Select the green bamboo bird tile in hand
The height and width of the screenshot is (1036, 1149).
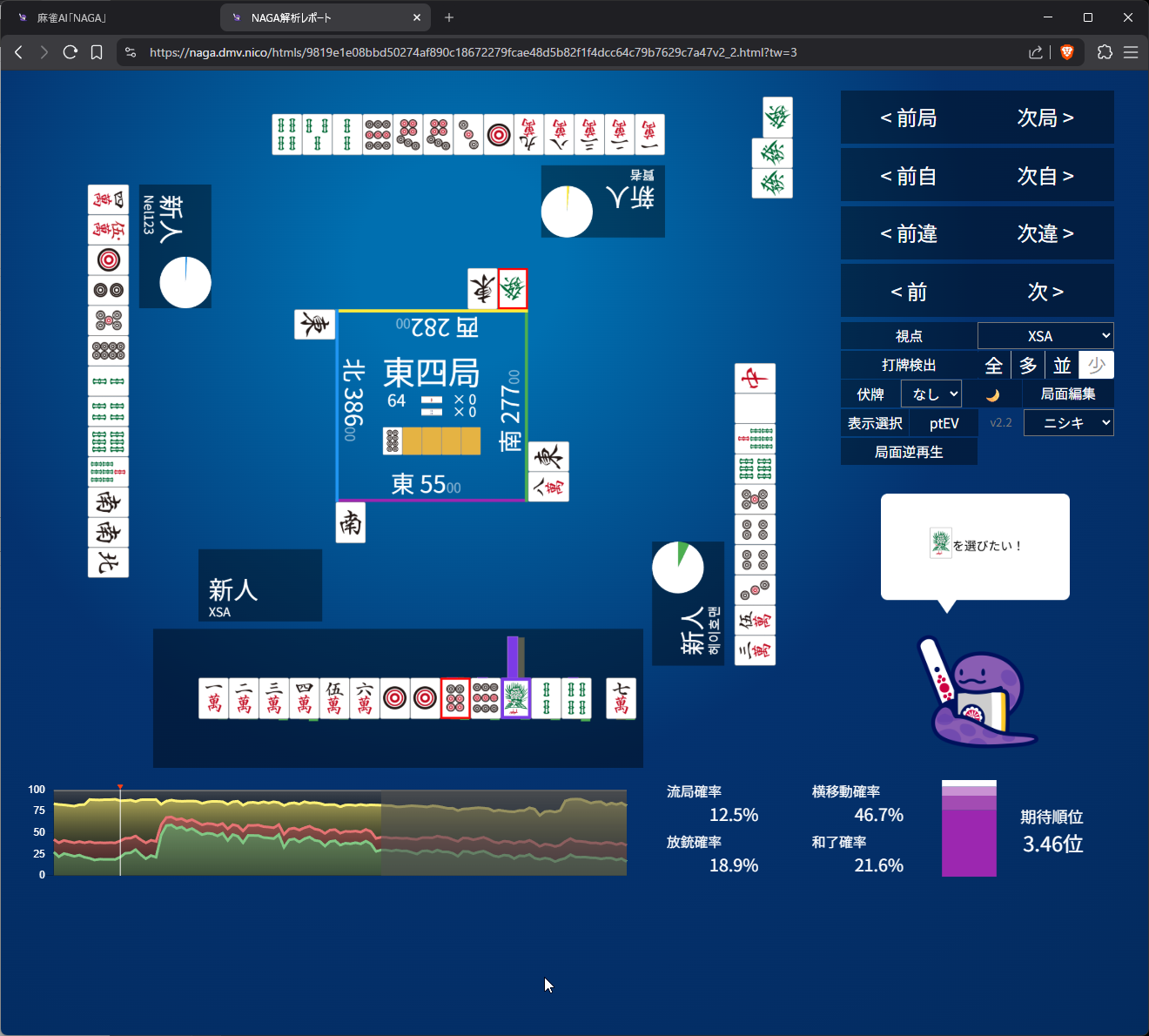(516, 698)
